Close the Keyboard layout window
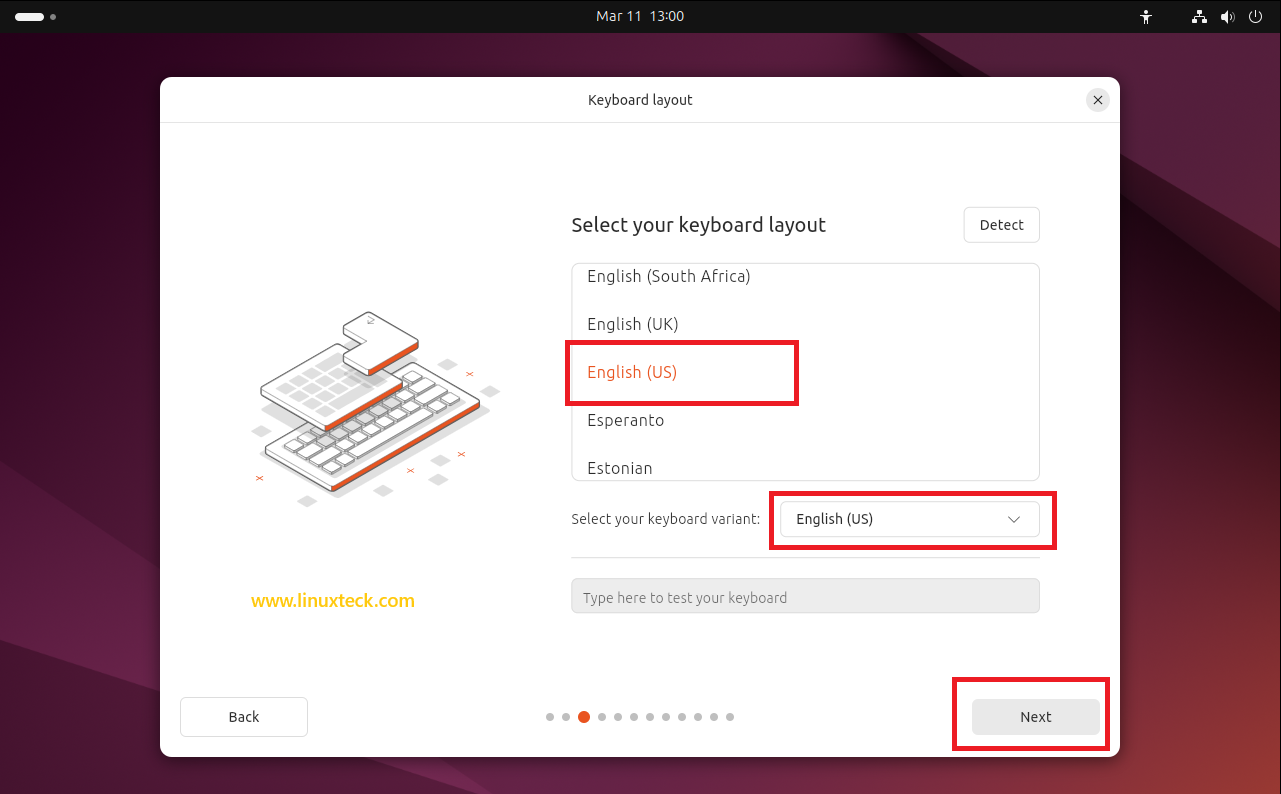Image resolution: width=1281 pixels, height=794 pixels. [x=1097, y=99]
